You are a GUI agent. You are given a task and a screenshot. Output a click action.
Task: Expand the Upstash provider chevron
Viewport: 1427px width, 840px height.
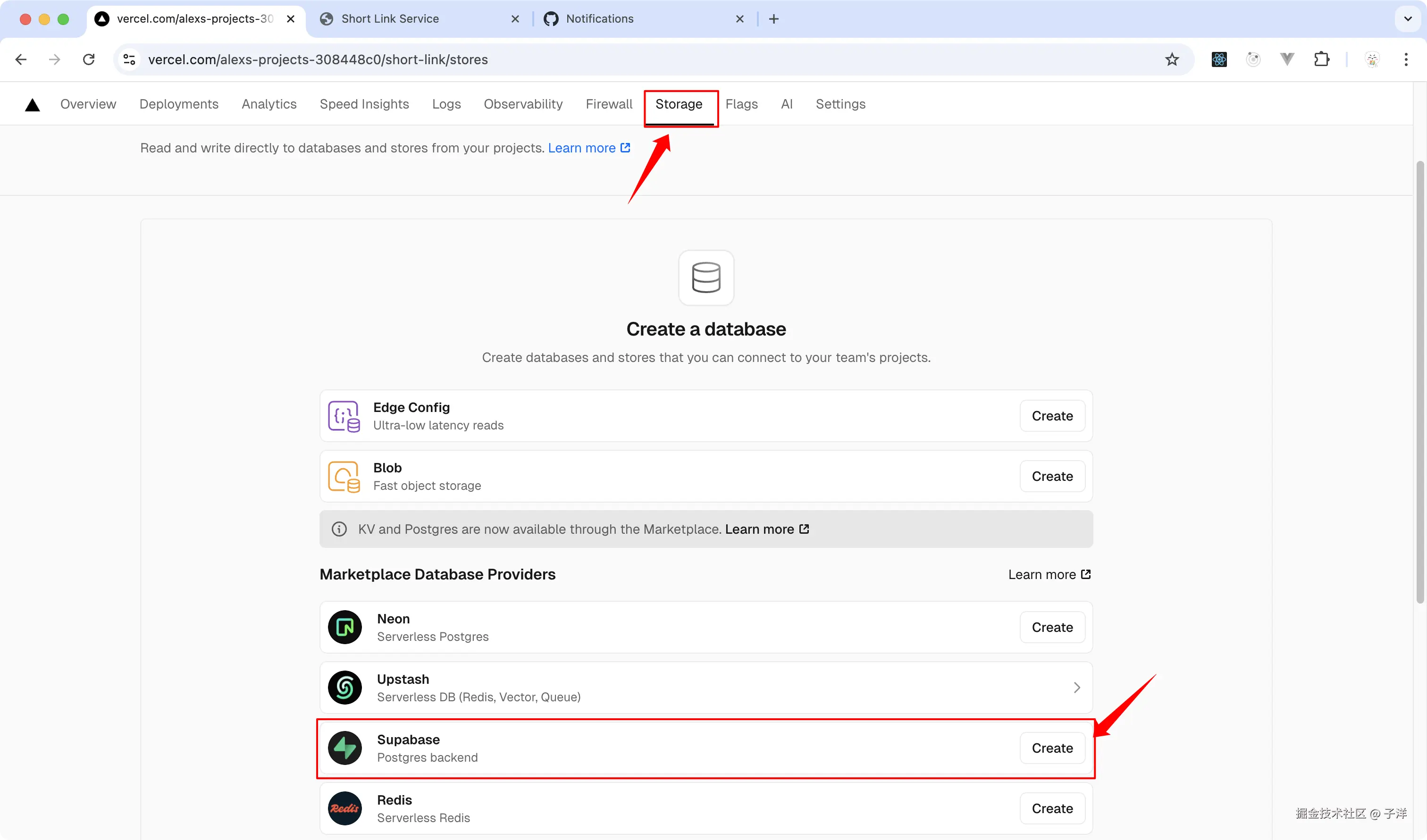[x=1076, y=687]
